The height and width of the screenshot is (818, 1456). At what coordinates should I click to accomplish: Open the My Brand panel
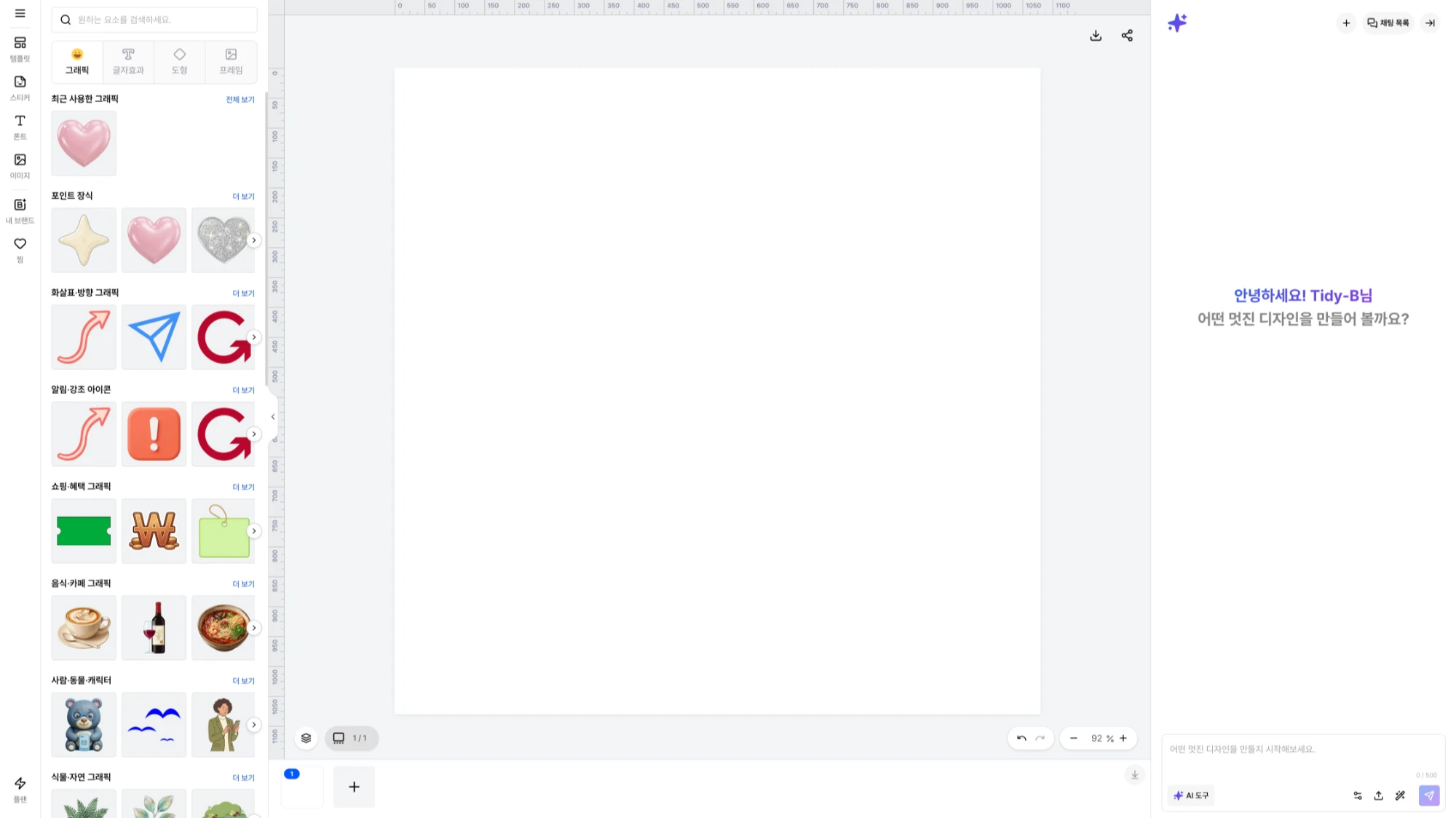20,211
